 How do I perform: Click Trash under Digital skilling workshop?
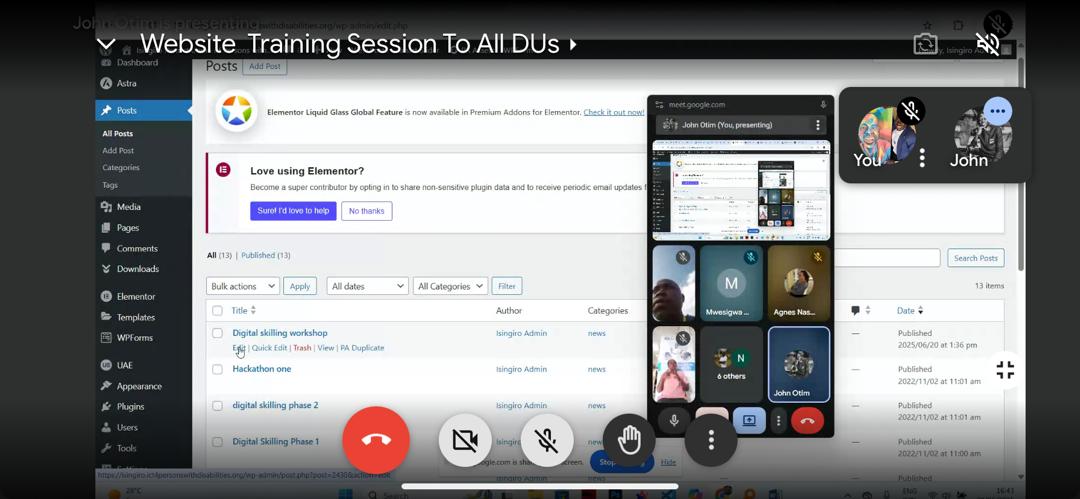coord(302,348)
